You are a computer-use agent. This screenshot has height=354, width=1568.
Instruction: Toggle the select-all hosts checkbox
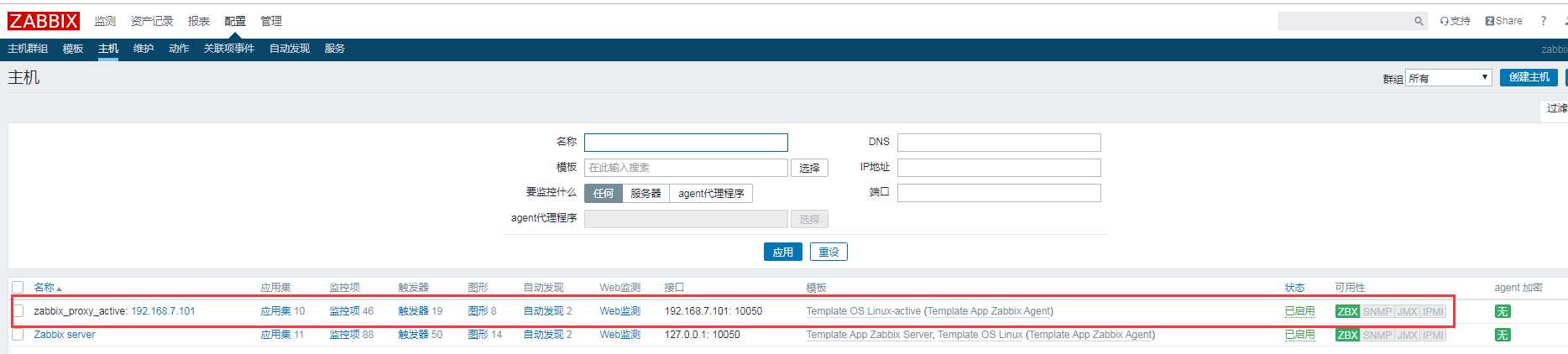(18, 287)
